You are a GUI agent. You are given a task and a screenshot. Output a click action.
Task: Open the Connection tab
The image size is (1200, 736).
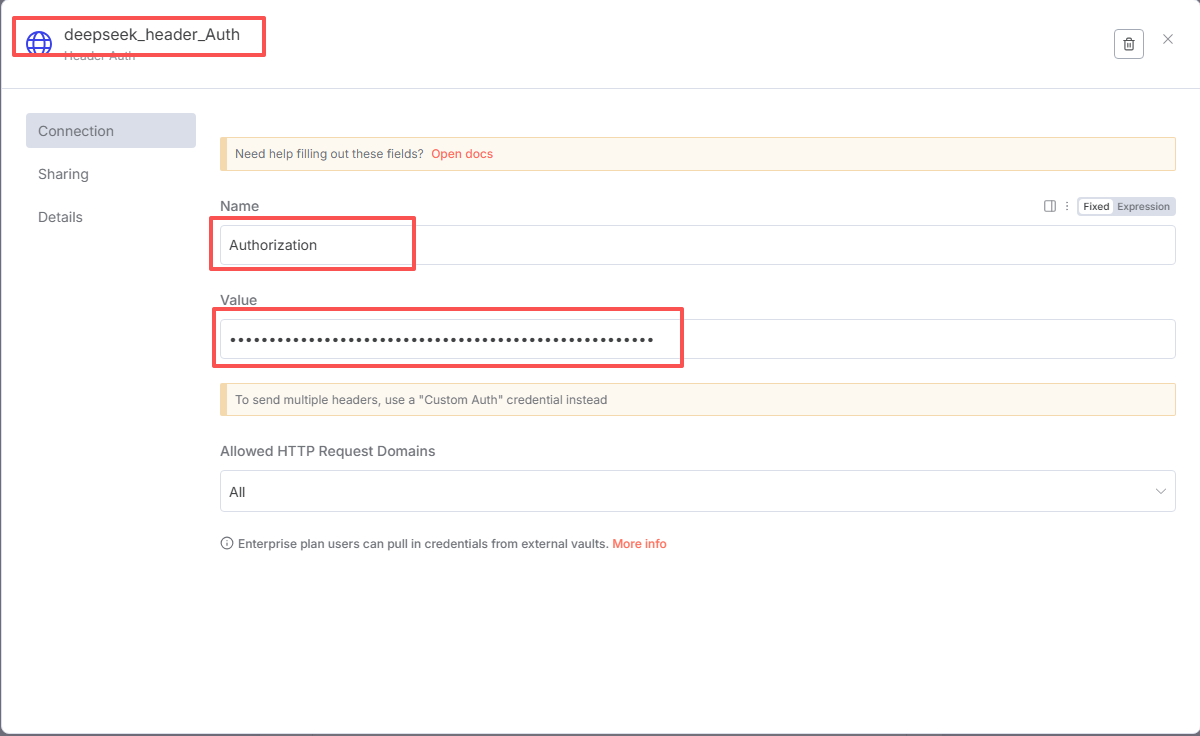tap(111, 131)
